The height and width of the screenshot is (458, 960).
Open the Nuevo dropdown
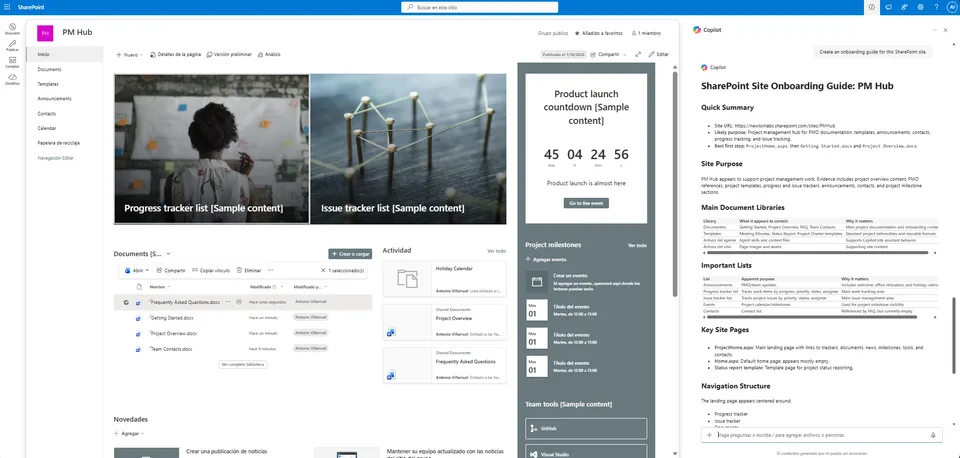click(129, 54)
